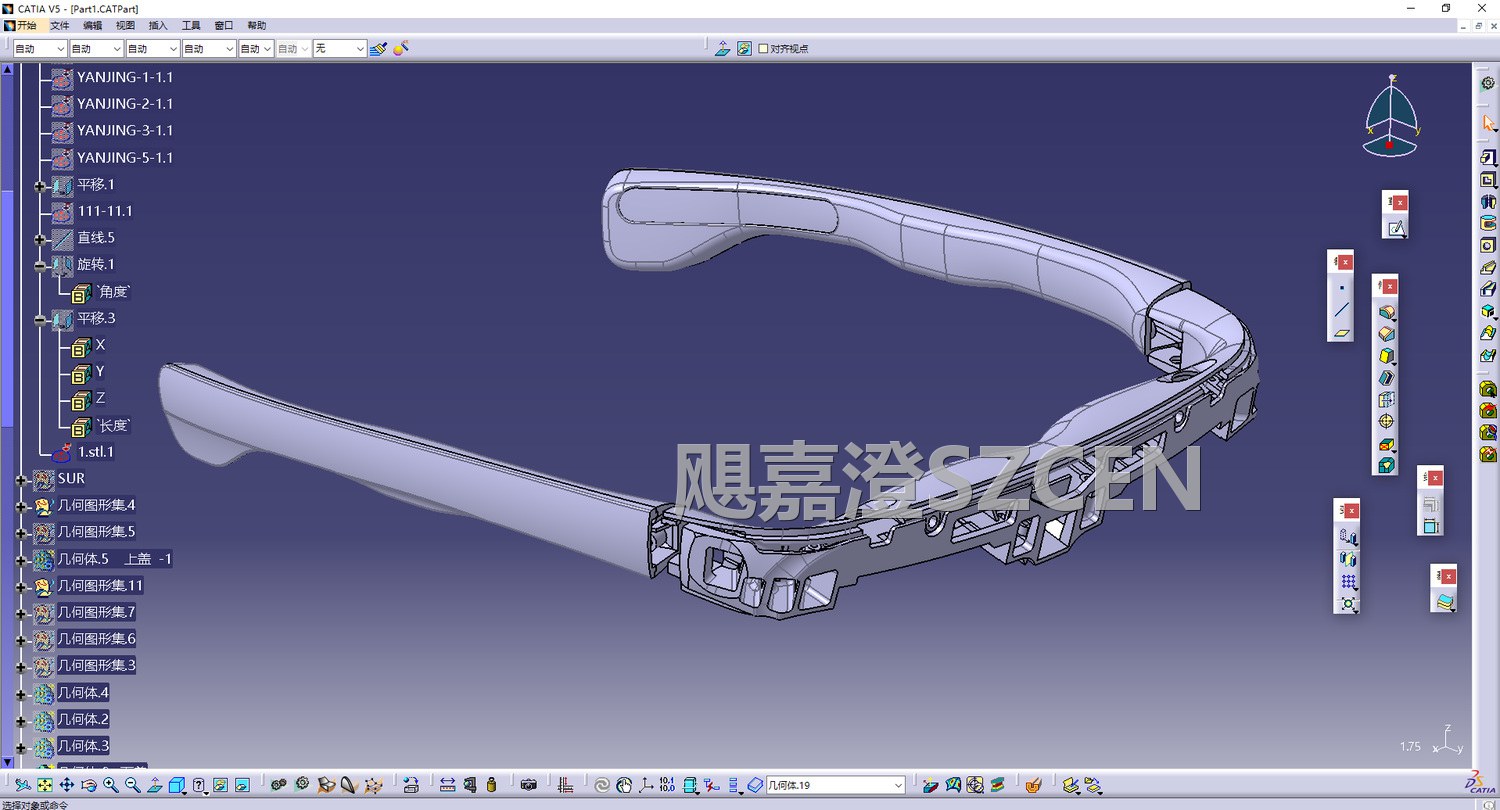This screenshot has width=1500, height=810.
Task: Open the 几何体.19 dropdown
Action: tap(835, 785)
